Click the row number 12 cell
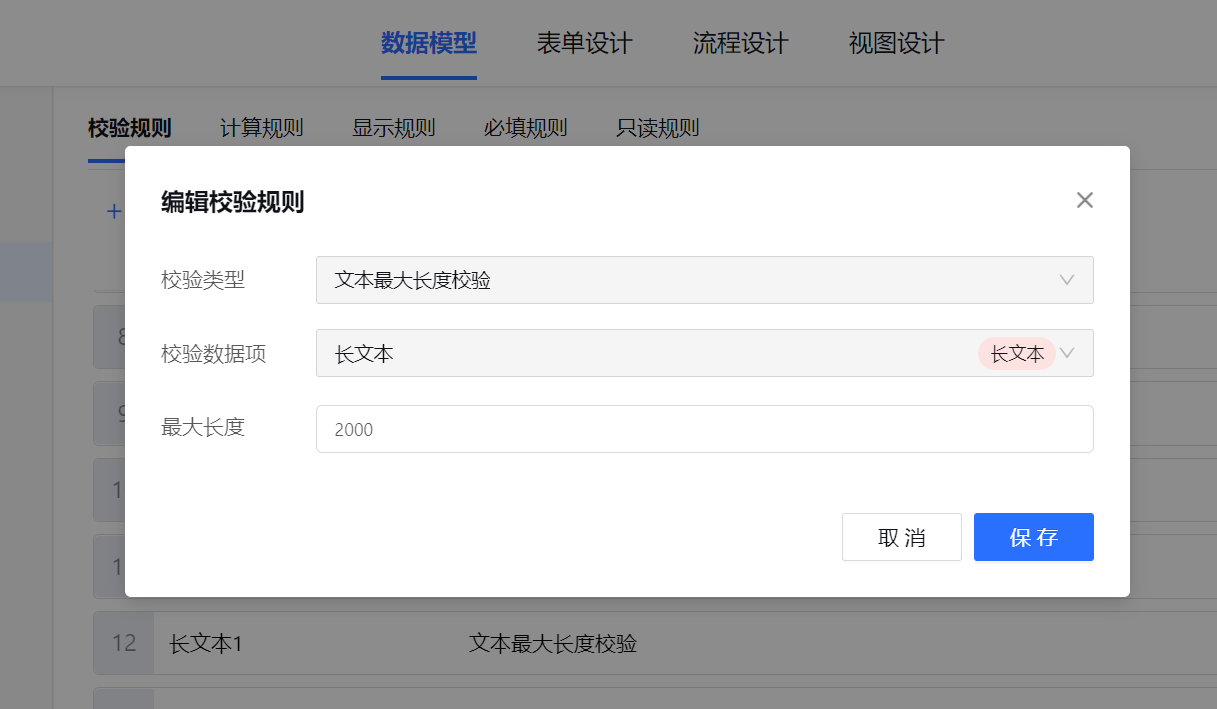This screenshot has width=1217, height=709. (x=124, y=643)
